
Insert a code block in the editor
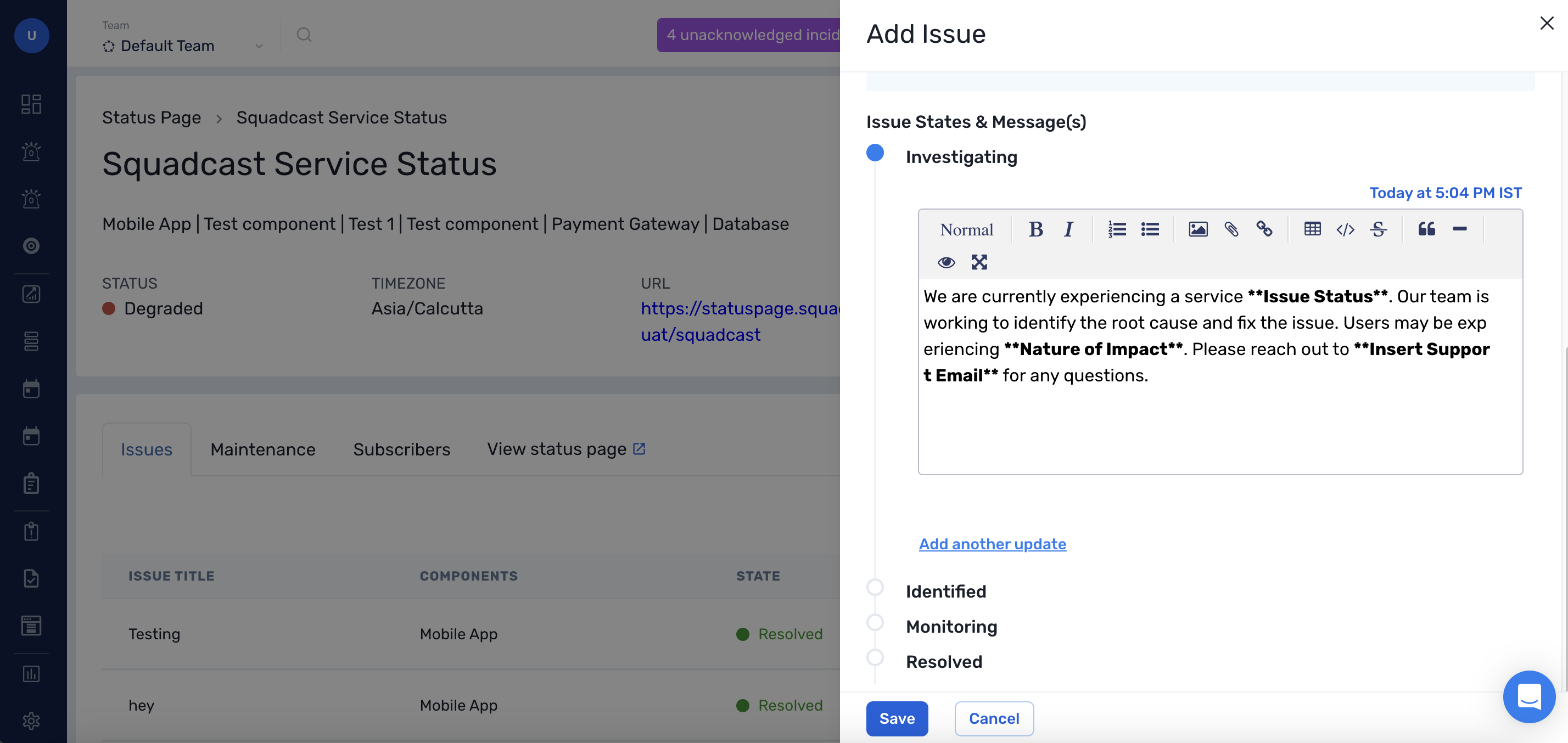(x=1345, y=229)
